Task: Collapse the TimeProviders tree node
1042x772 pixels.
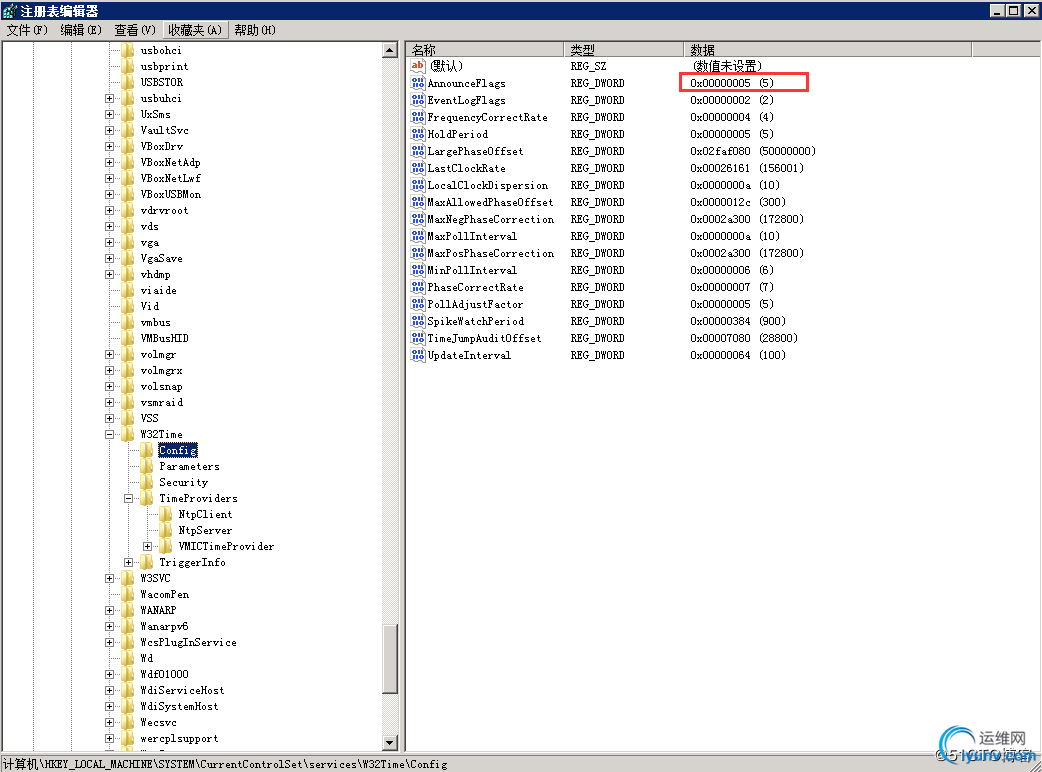Action: [128, 498]
